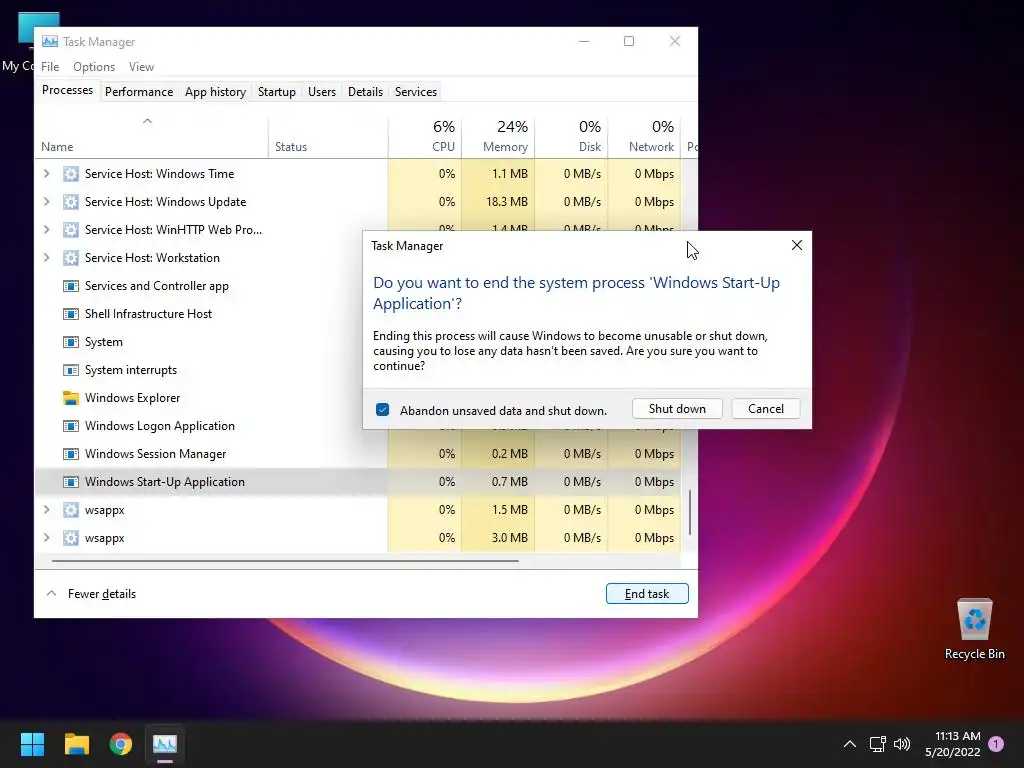Select the Windows Session Manager row

coord(358,454)
